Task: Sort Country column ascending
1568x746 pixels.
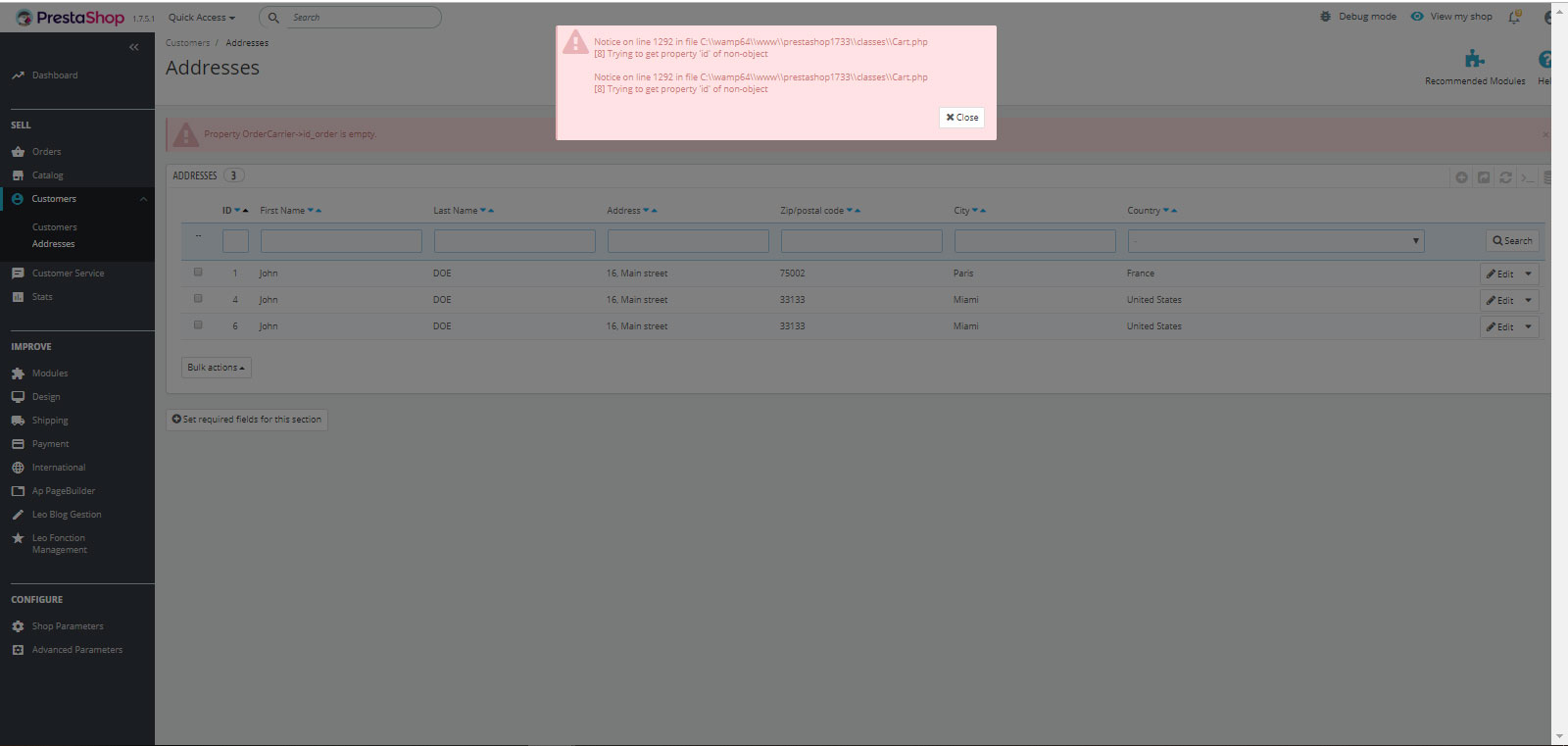Action: tap(1174, 211)
